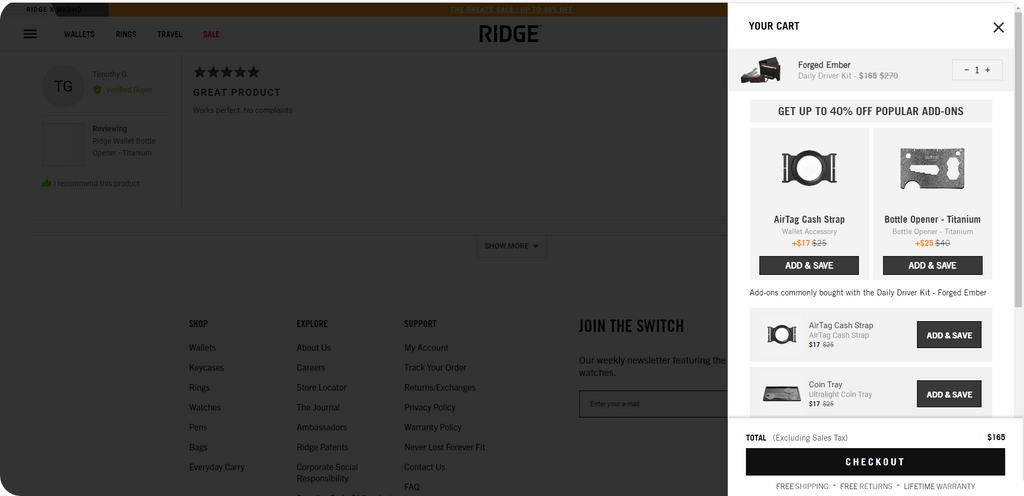This screenshot has height=496, width=1024.
Task: Open the Forged Ember product thumbnail
Action: coord(761,70)
